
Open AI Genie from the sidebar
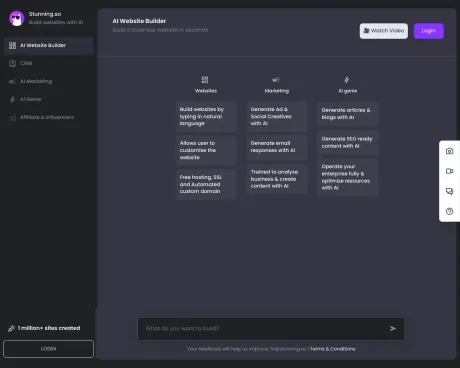click(49, 99)
